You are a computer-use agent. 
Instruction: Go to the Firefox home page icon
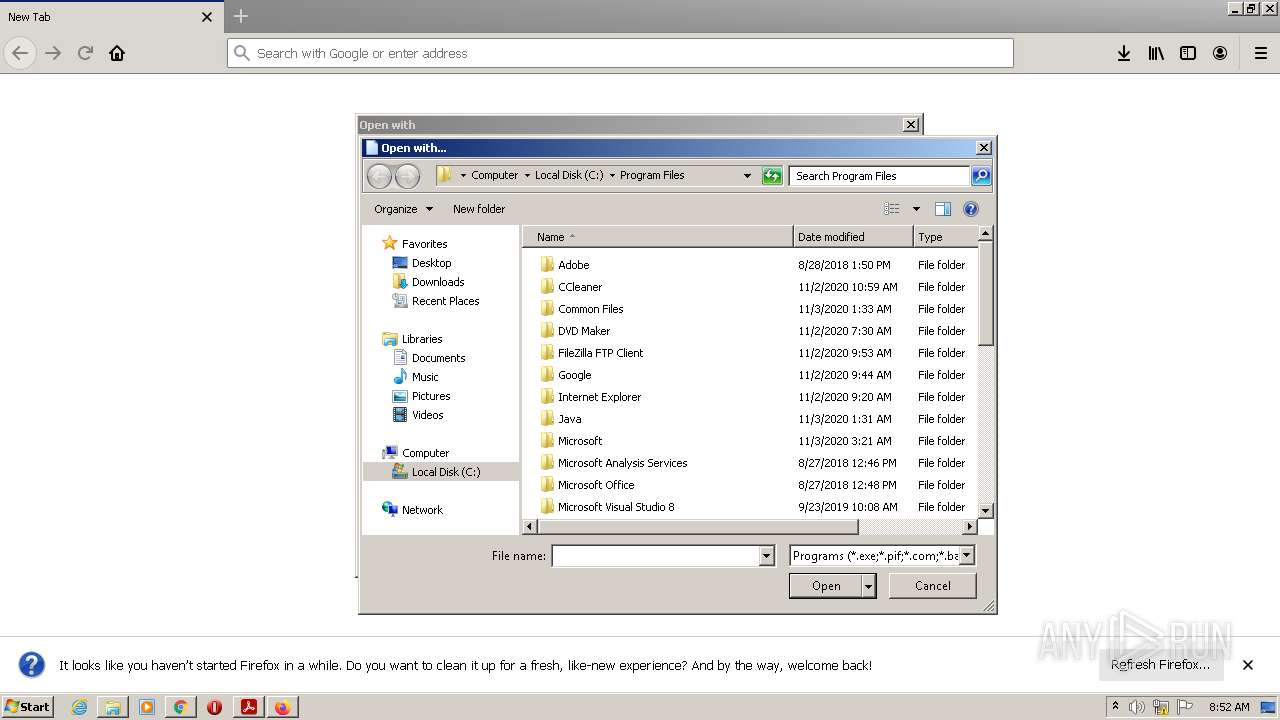pos(117,53)
